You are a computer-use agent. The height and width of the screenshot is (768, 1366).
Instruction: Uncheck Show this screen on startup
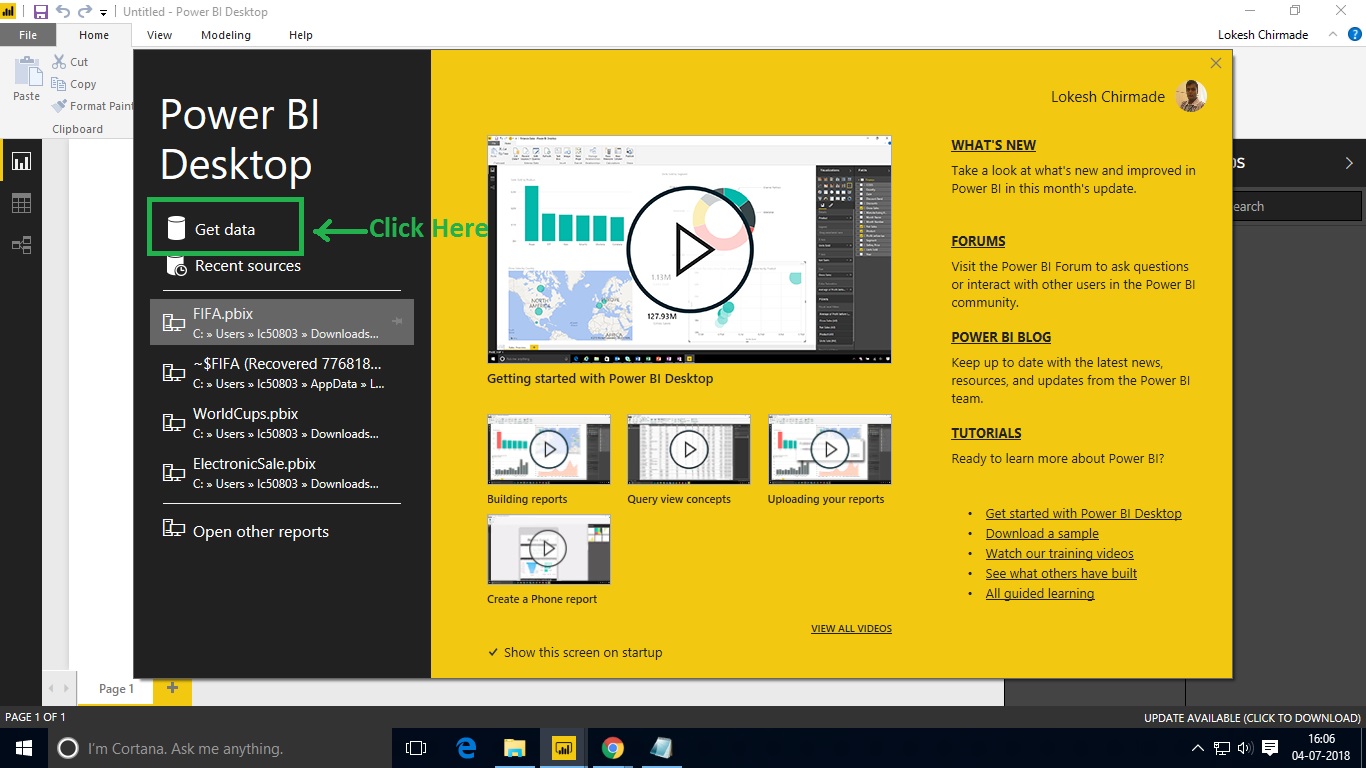(492, 652)
